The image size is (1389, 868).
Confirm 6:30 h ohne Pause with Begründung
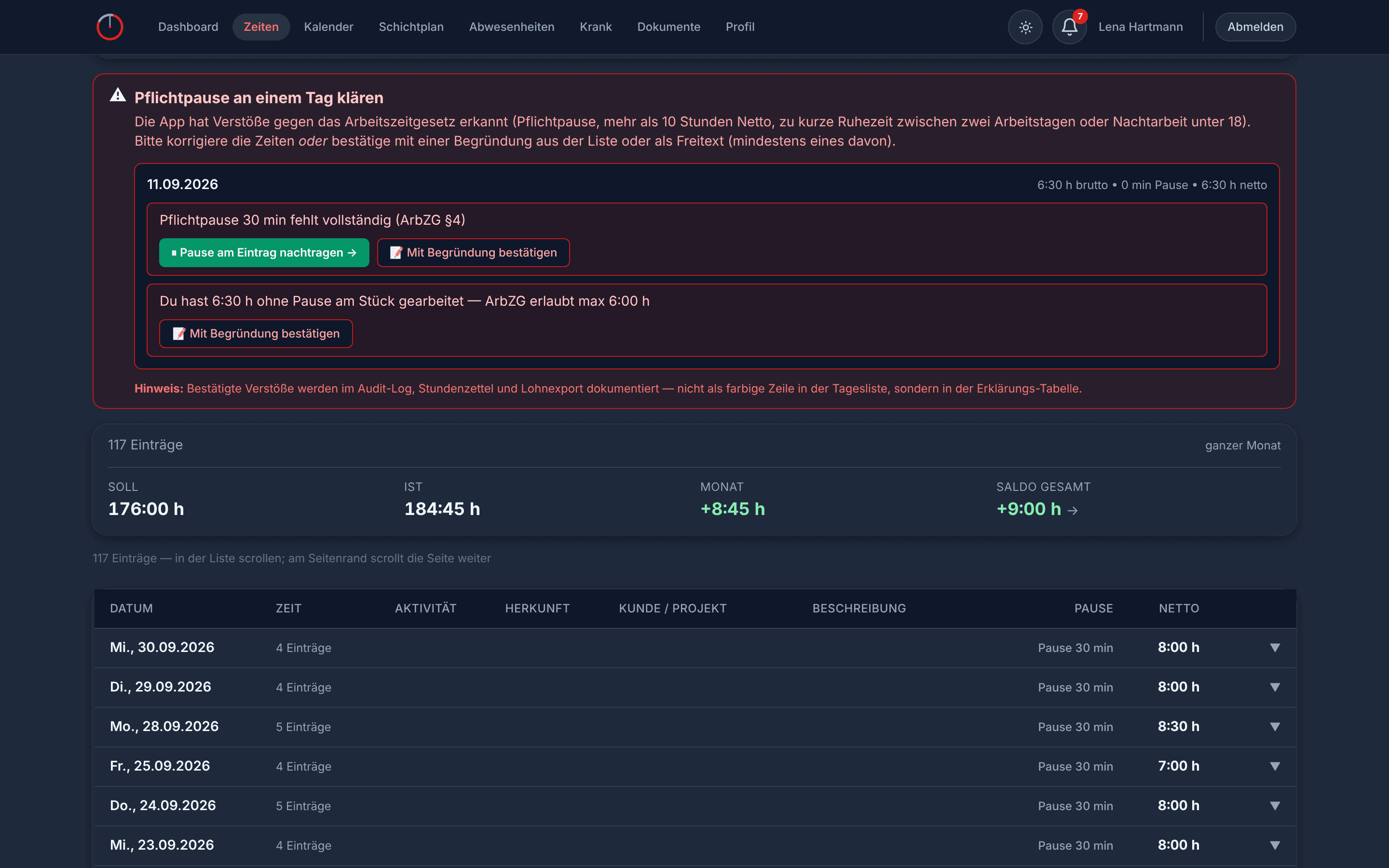(x=256, y=334)
